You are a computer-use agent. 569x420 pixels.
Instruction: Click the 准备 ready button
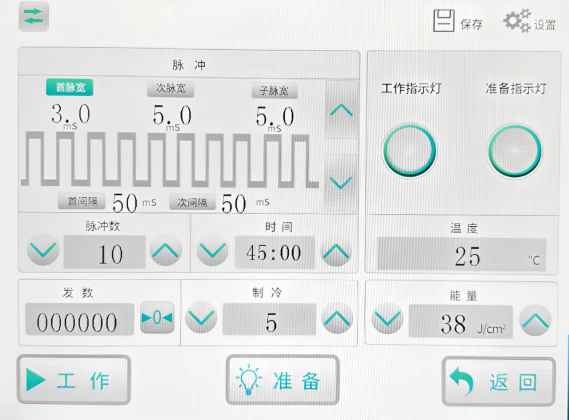point(283,380)
